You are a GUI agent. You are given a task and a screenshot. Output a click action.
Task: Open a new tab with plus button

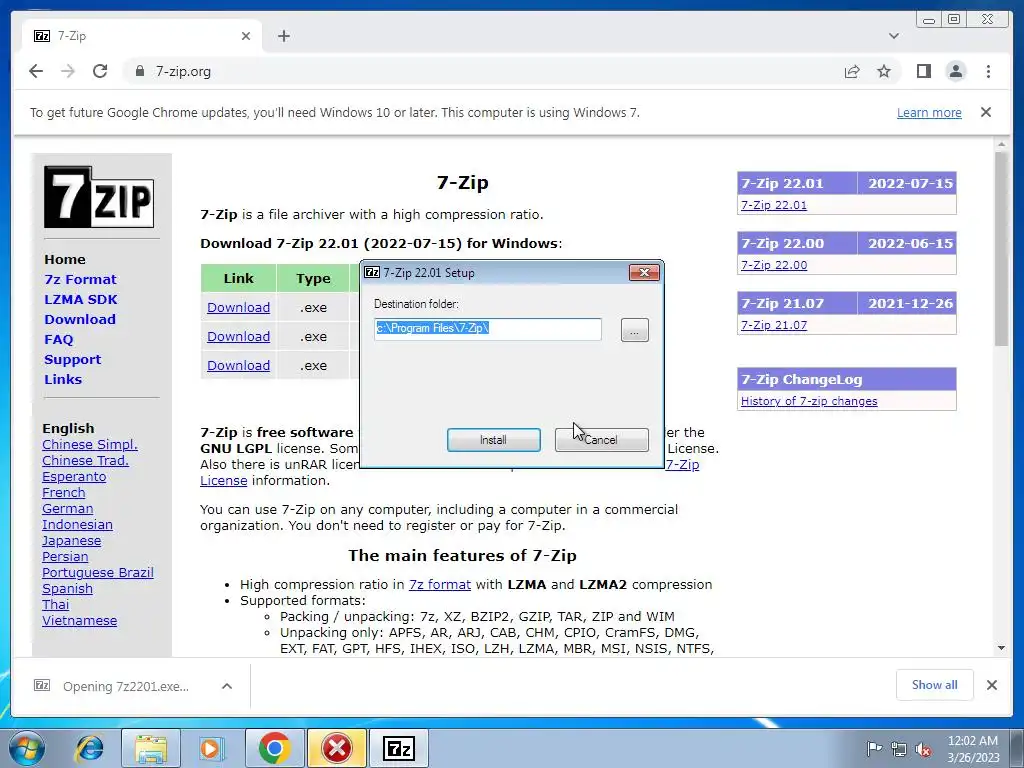click(283, 36)
